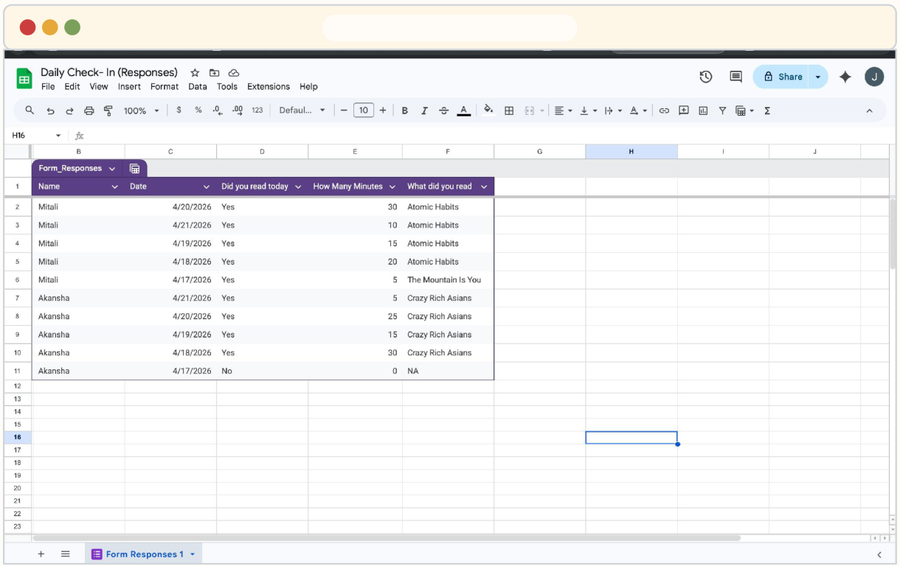Format as currency
This screenshot has height=566, width=900.
(x=179, y=110)
